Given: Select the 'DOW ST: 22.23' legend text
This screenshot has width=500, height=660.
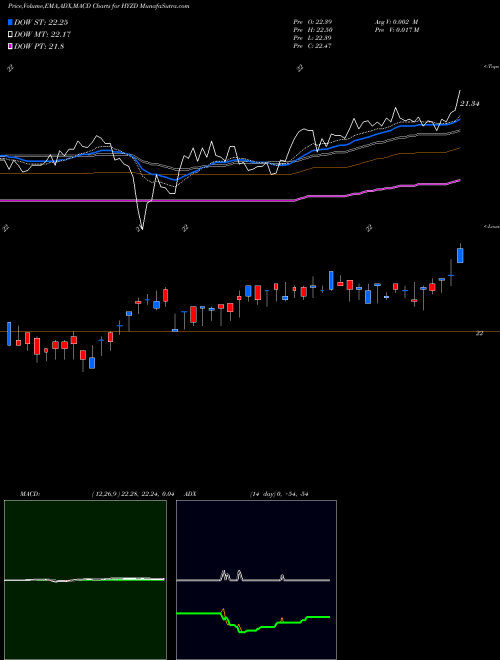Looking at the screenshot, I should click(41, 22).
